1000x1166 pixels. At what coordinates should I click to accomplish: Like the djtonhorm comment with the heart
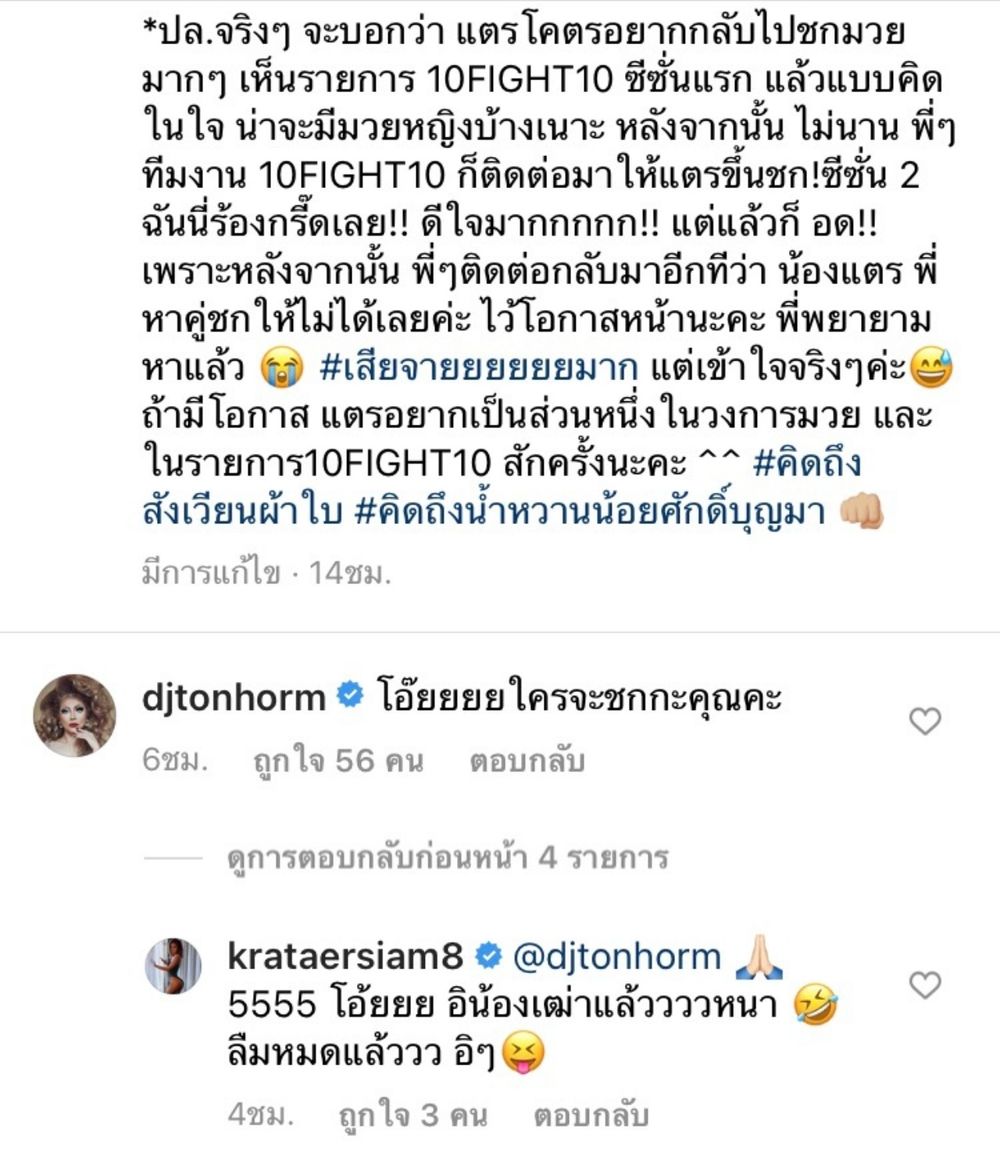[925, 721]
